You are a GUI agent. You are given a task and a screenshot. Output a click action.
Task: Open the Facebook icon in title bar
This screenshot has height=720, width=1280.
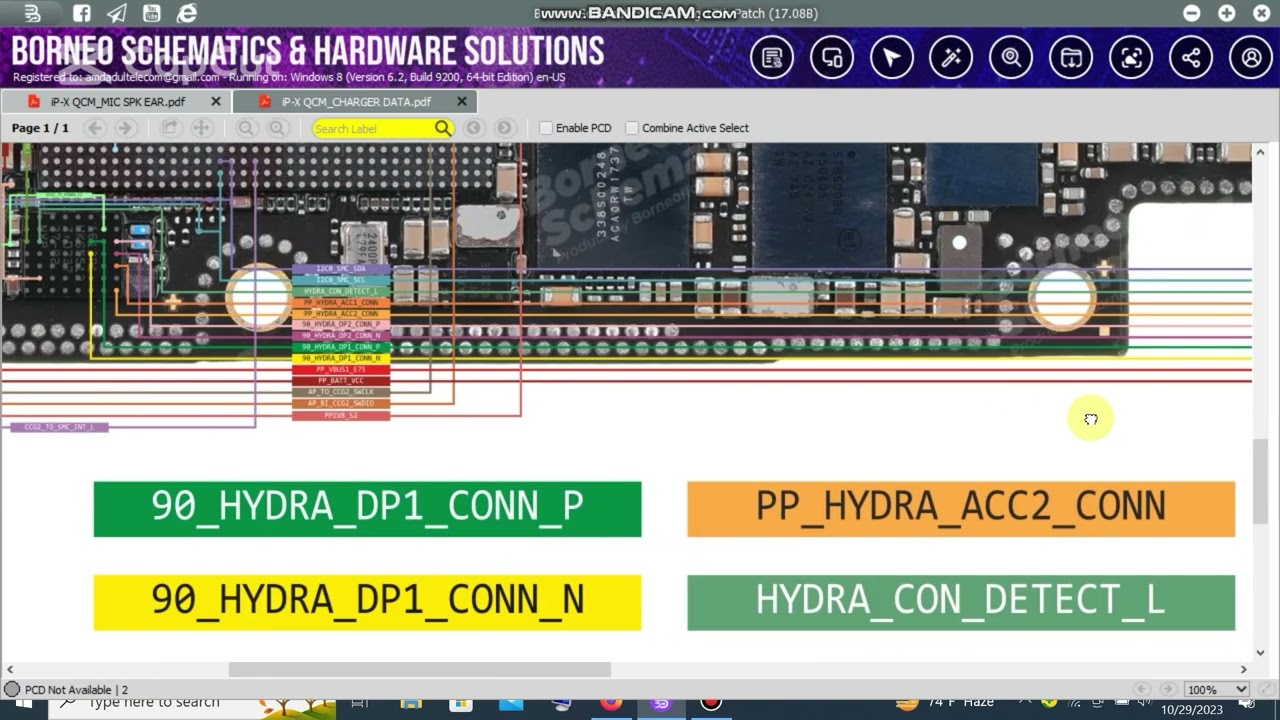(x=82, y=14)
